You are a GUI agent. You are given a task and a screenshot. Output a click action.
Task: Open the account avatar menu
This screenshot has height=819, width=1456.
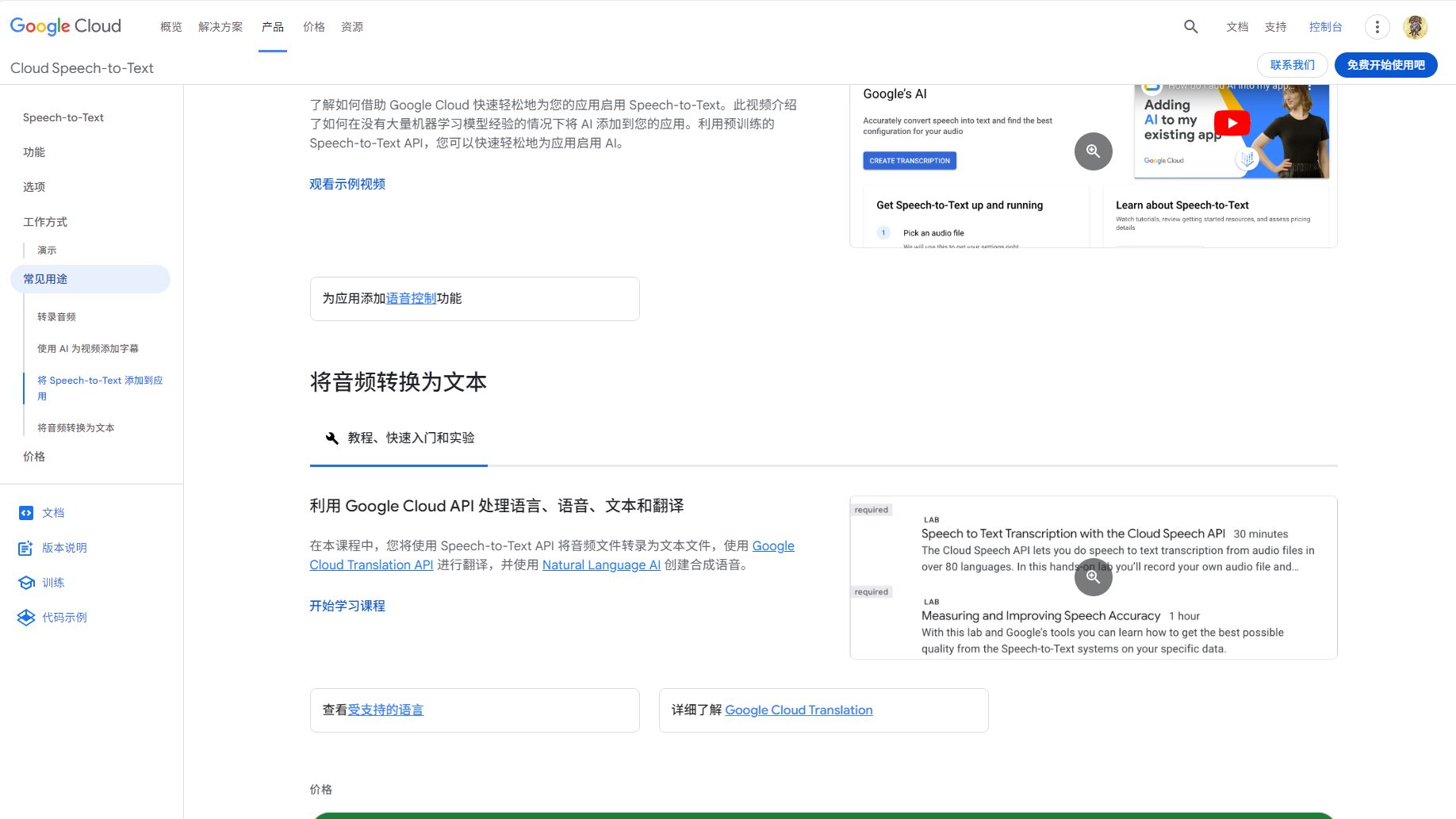pos(1415,26)
